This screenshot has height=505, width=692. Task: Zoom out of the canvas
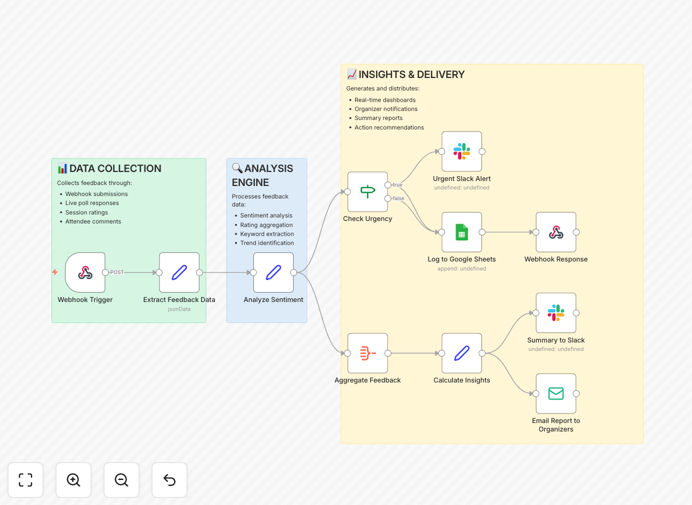point(121,480)
